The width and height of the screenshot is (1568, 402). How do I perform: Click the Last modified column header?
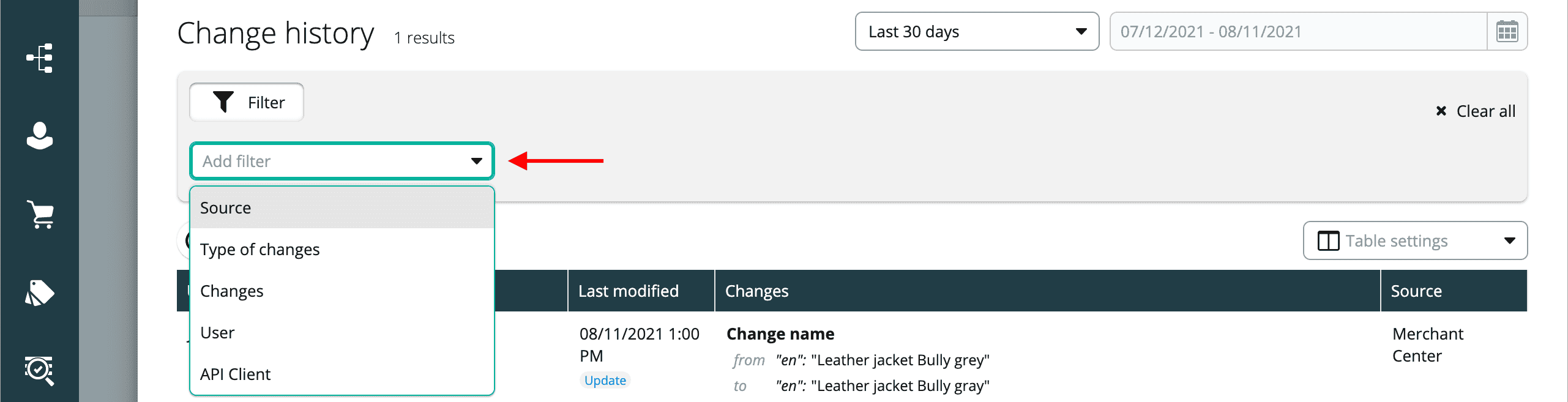point(629,291)
